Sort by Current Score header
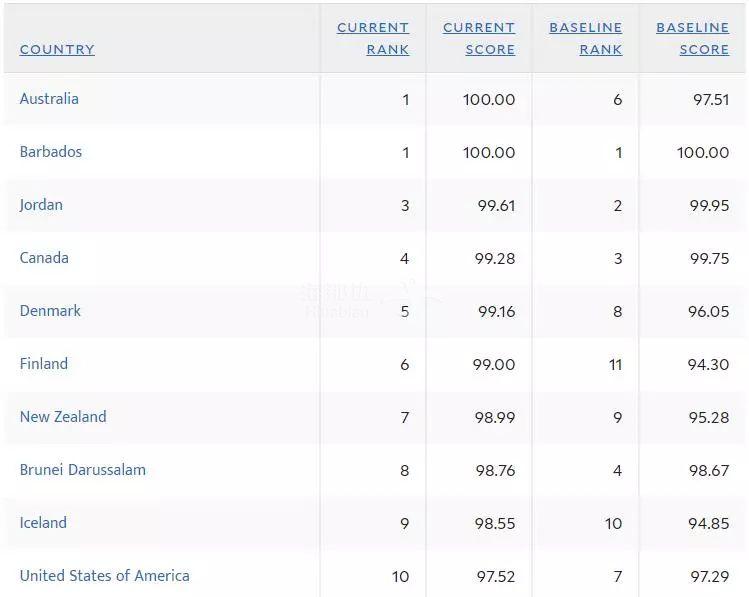This screenshot has width=749, height=597. tap(479, 39)
